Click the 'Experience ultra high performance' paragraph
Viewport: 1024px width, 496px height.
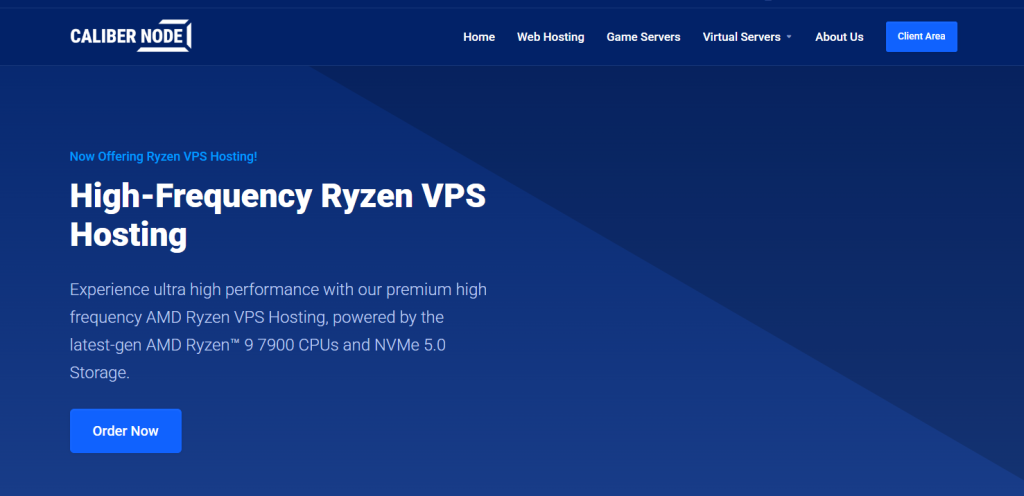[278, 331]
